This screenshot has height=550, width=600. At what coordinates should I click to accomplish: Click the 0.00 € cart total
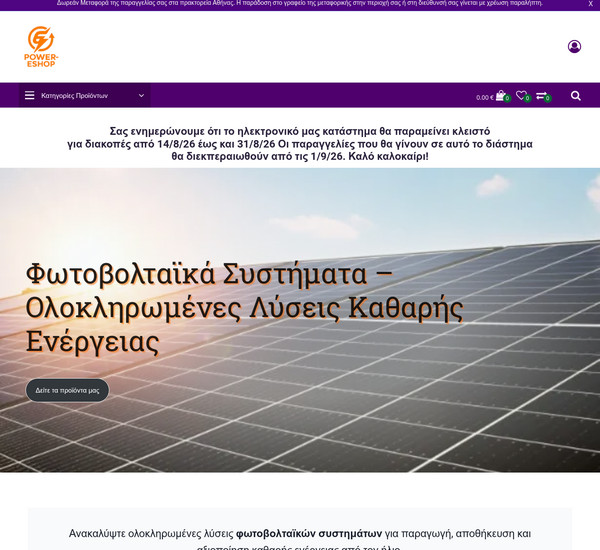484,98
